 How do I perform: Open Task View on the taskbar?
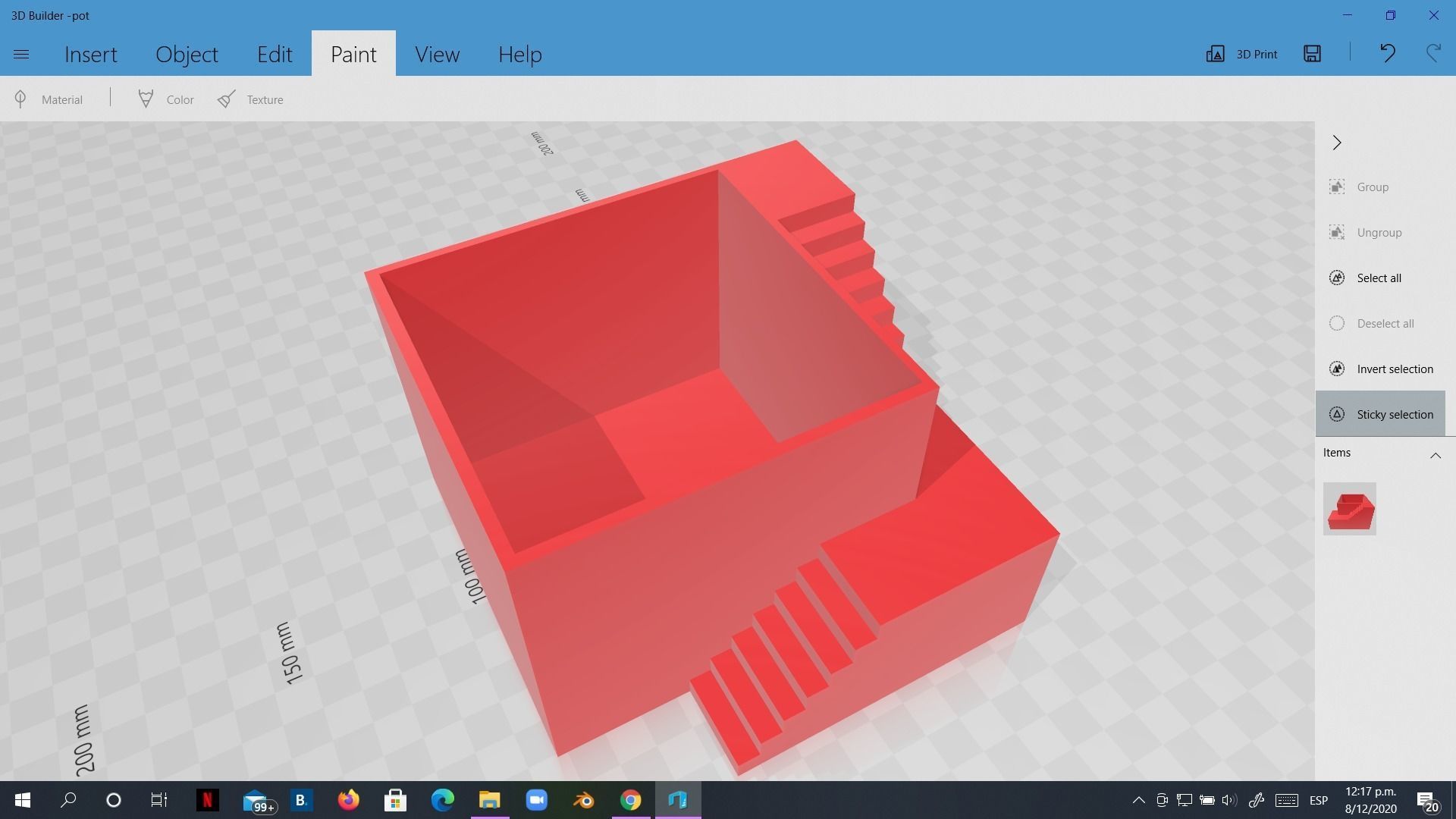pos(158,800)
